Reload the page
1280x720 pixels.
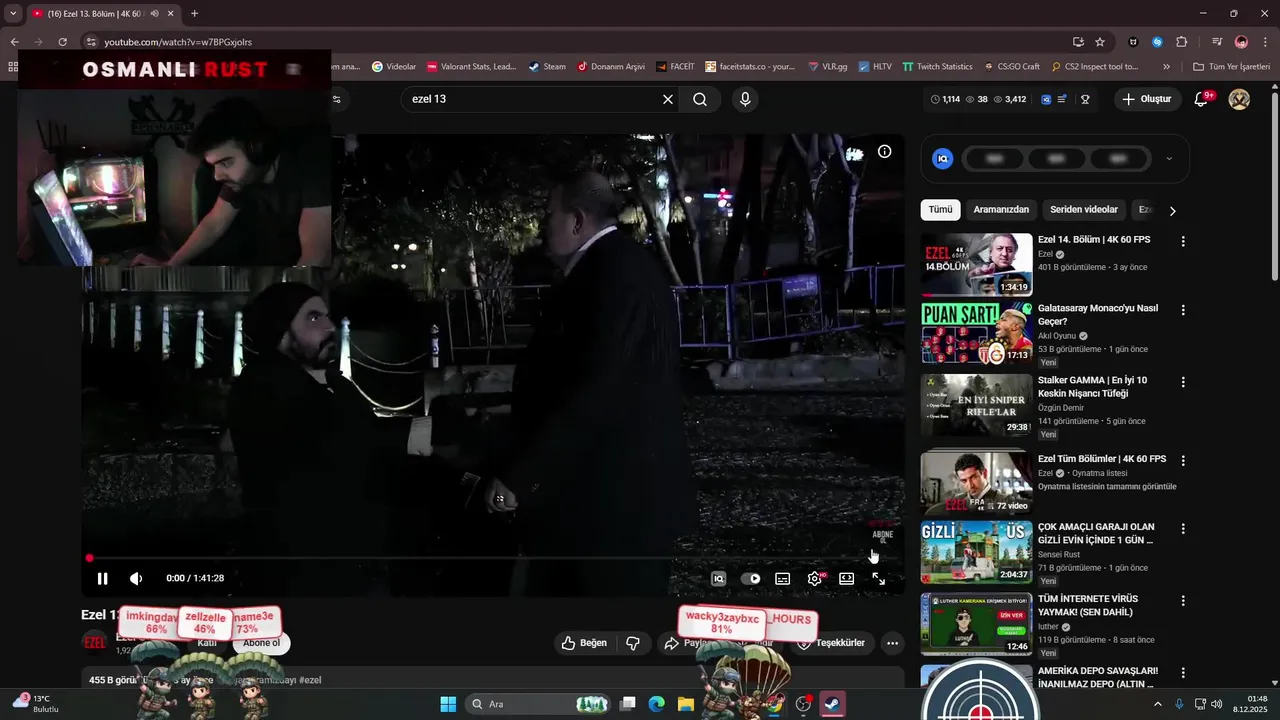62,42
